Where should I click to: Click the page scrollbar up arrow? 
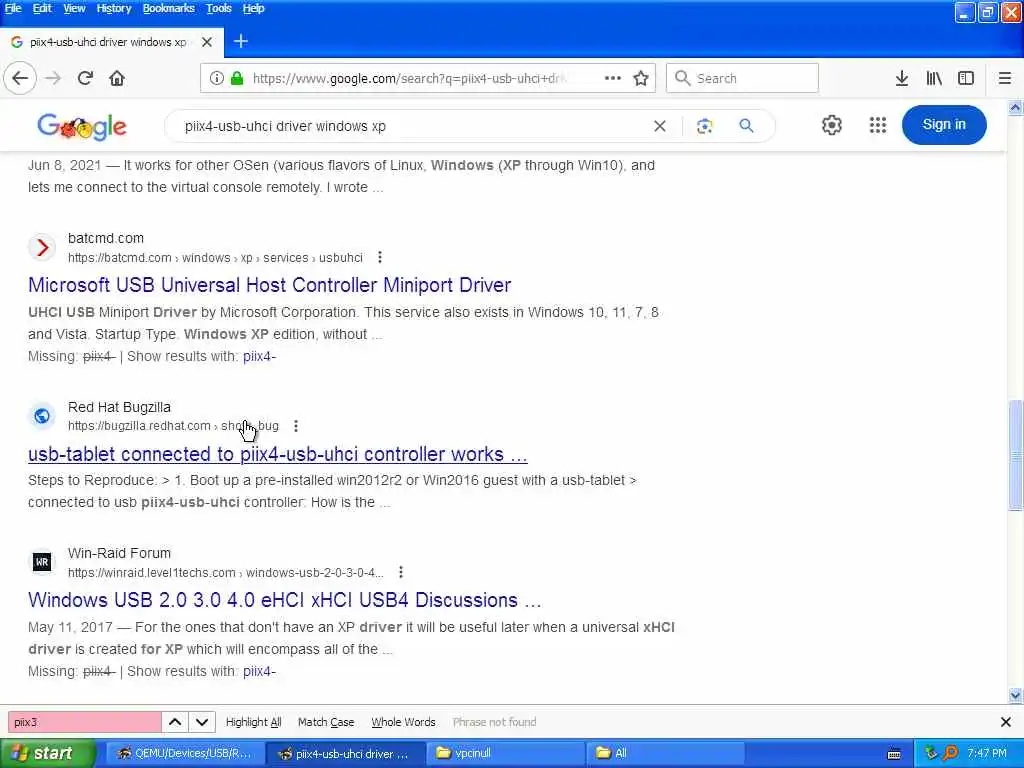(1016, 108)
